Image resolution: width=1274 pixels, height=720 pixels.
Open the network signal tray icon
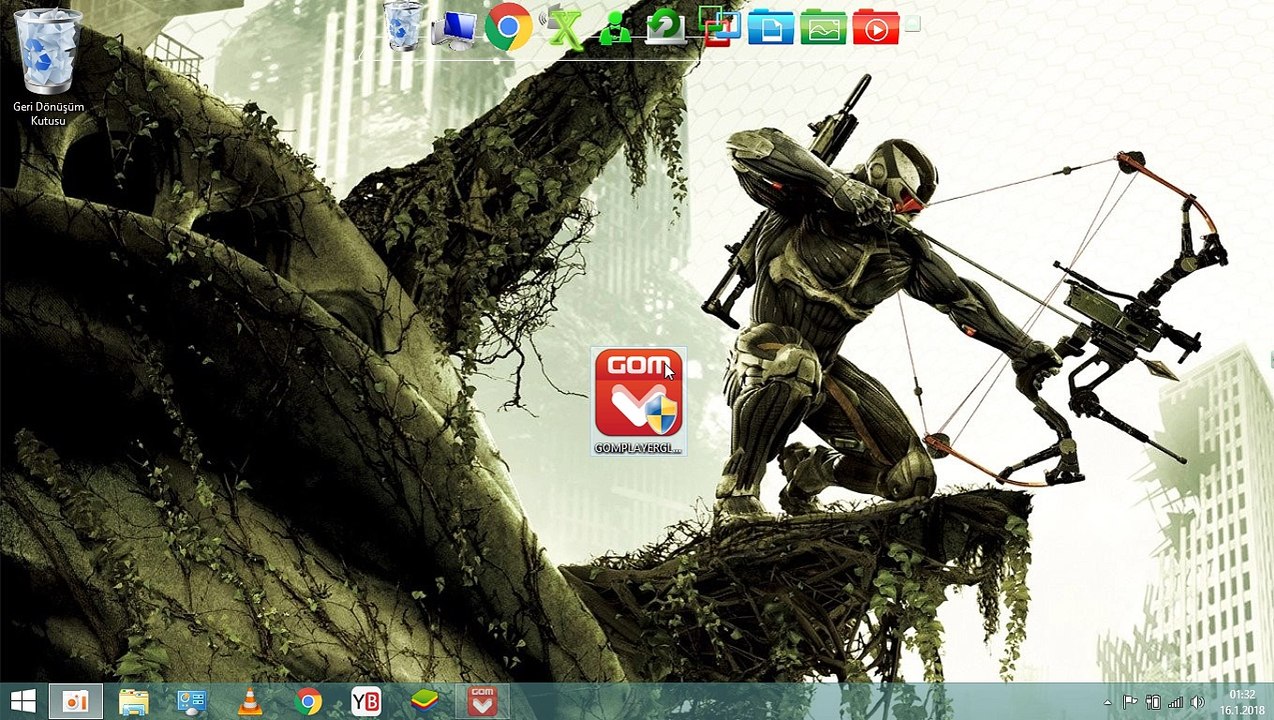(x=1175, y=702)
